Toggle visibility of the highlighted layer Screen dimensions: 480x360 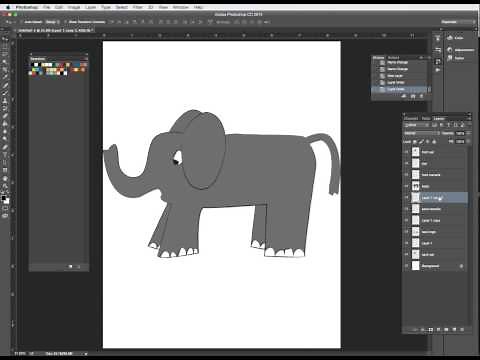click(x=407, y=197)
